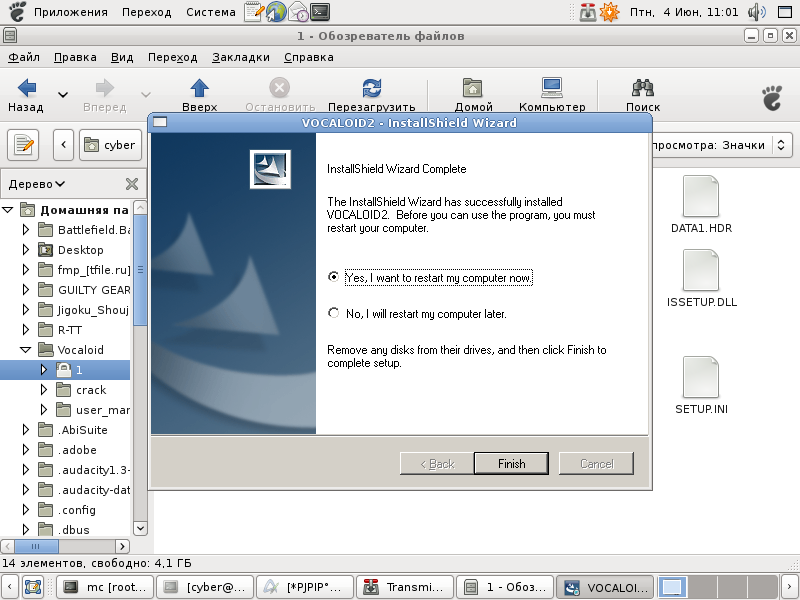Click the cyber path button
Screen dimensions: 800x600
coord(110,145)
